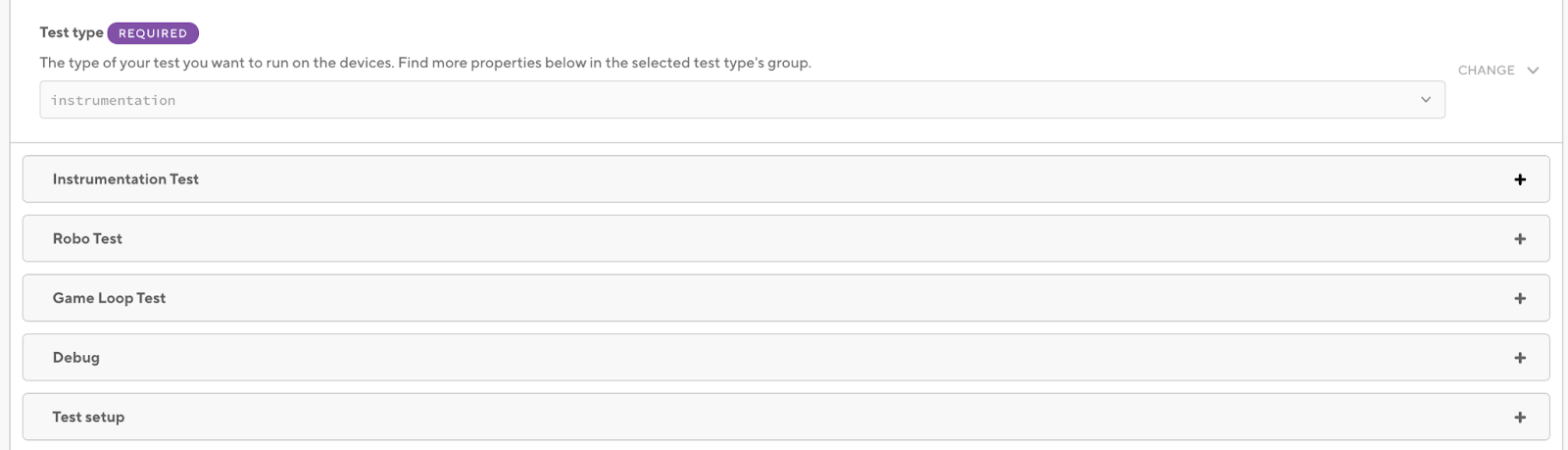Screen dimensions: 1568x450
Task: Click the plus icon on Instrumentation Test
Action: click(1520, 179)
